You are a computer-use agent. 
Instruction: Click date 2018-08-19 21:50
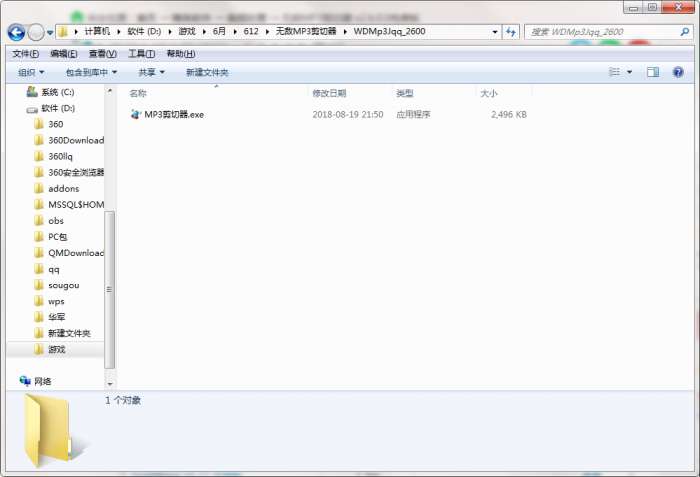coord(348,114)
